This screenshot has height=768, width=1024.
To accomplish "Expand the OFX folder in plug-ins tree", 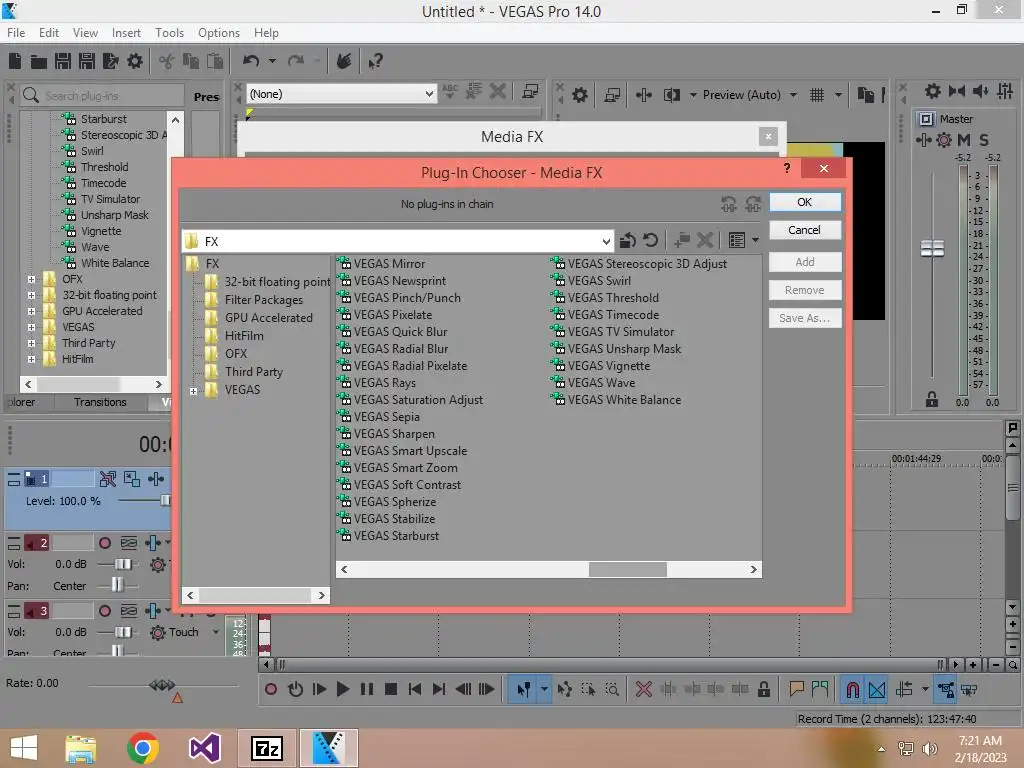I will [x=31, y=279].
